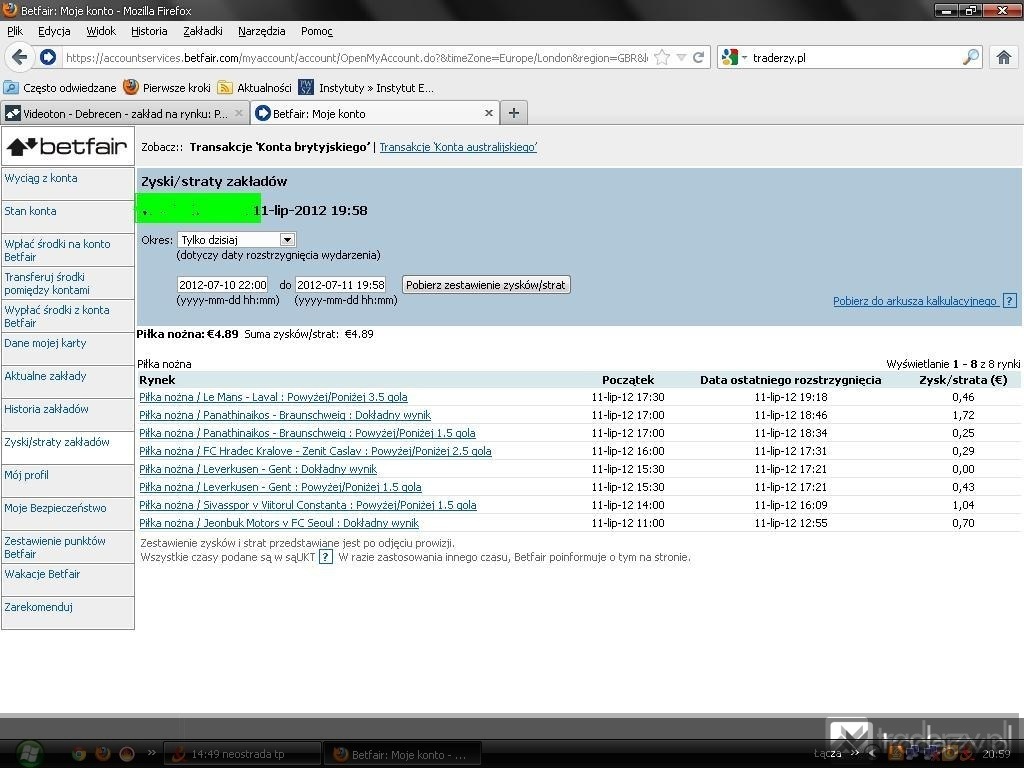Open Zarekomenduj in sidebar
Image resolution: width=1024 pixels, height=768 pixels.
click(x=39, y=607)
